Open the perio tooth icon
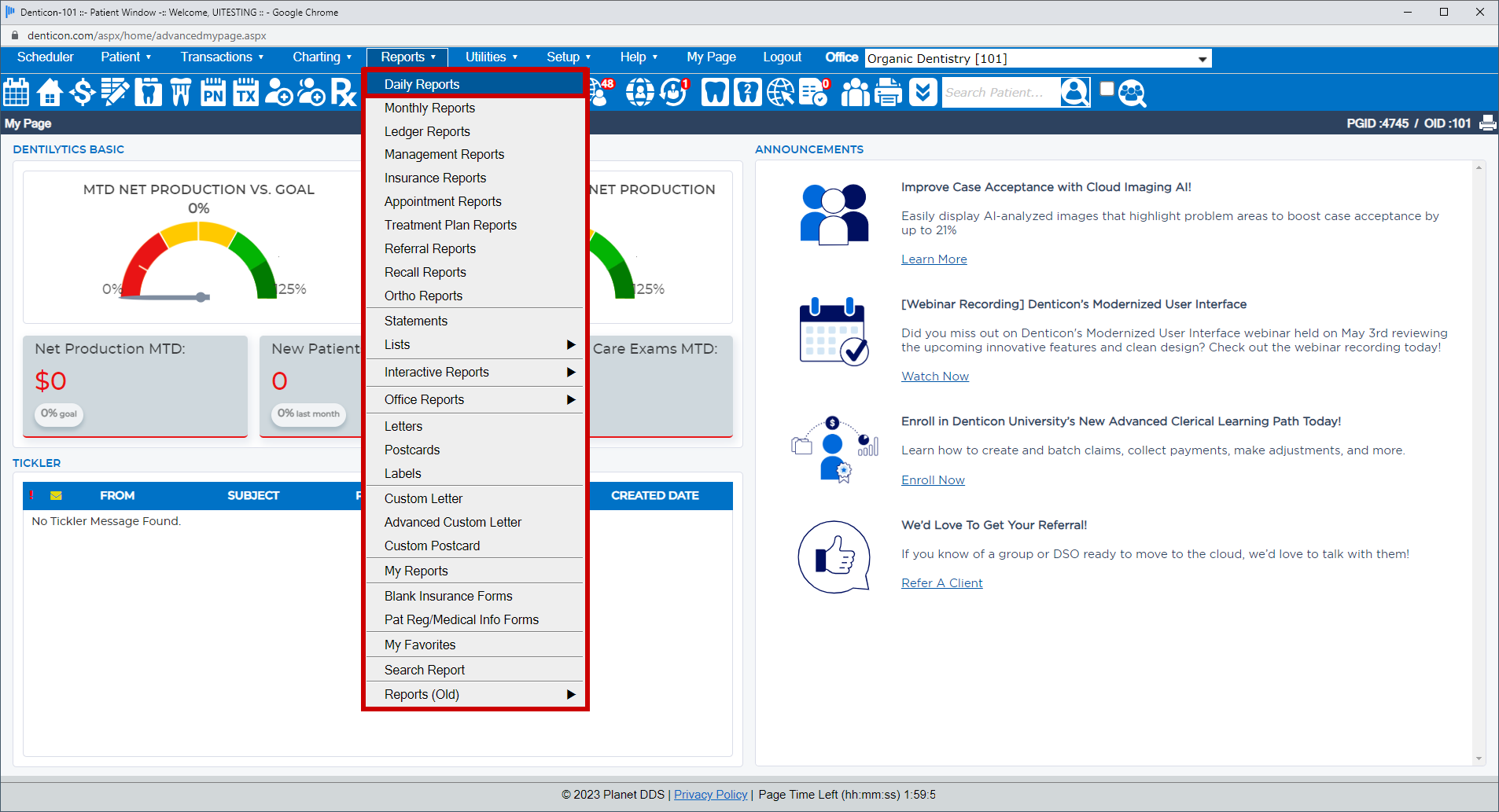The width and height of the screenshot is (1499, 812). coord(181,93)
